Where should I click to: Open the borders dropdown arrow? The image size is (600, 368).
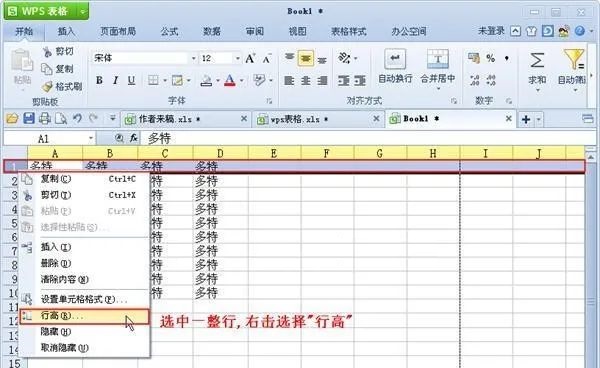click(x=165, y=81)
